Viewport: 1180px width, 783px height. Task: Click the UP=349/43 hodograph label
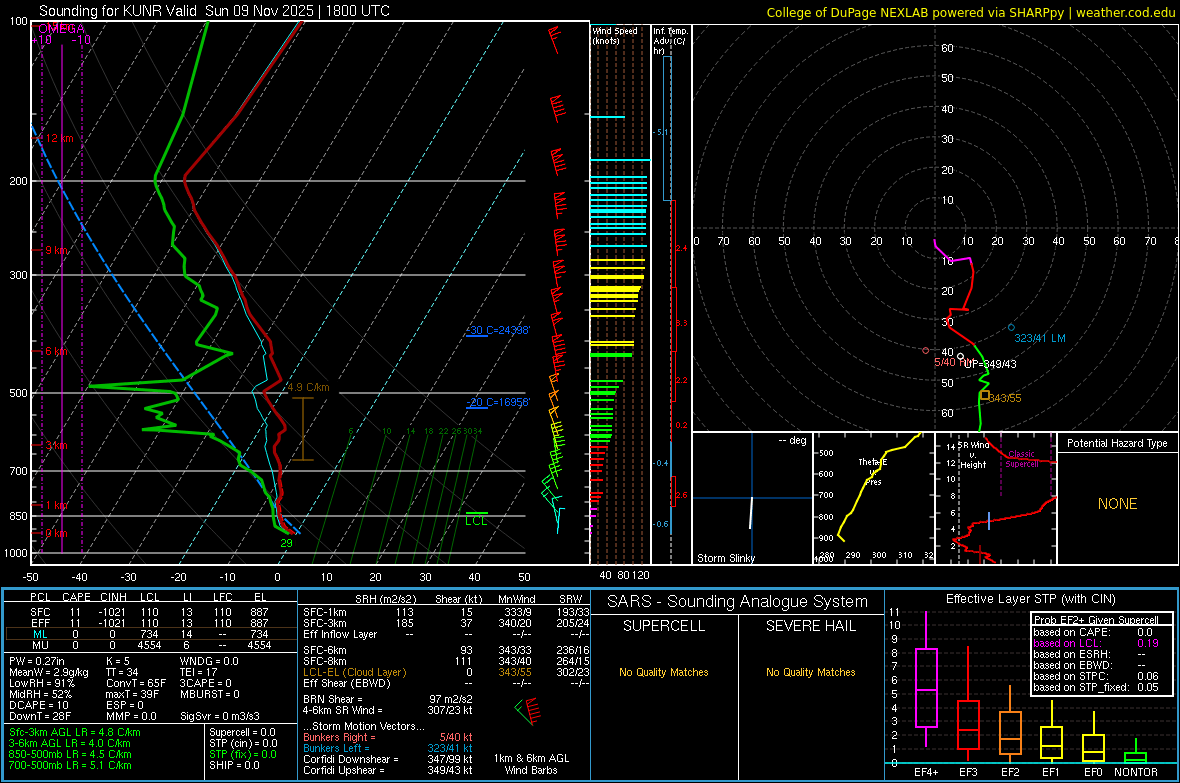pos(989,364)
